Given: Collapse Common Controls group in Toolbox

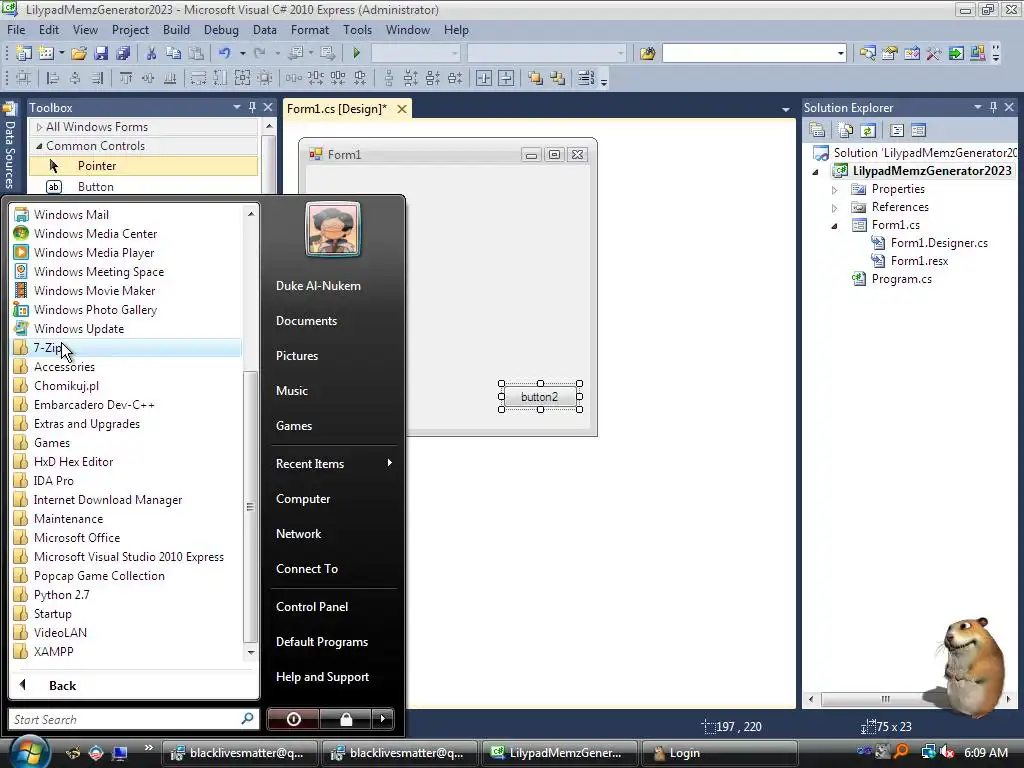Looking at the screenshot, I should pyautogui.click(x=39, y=146).
